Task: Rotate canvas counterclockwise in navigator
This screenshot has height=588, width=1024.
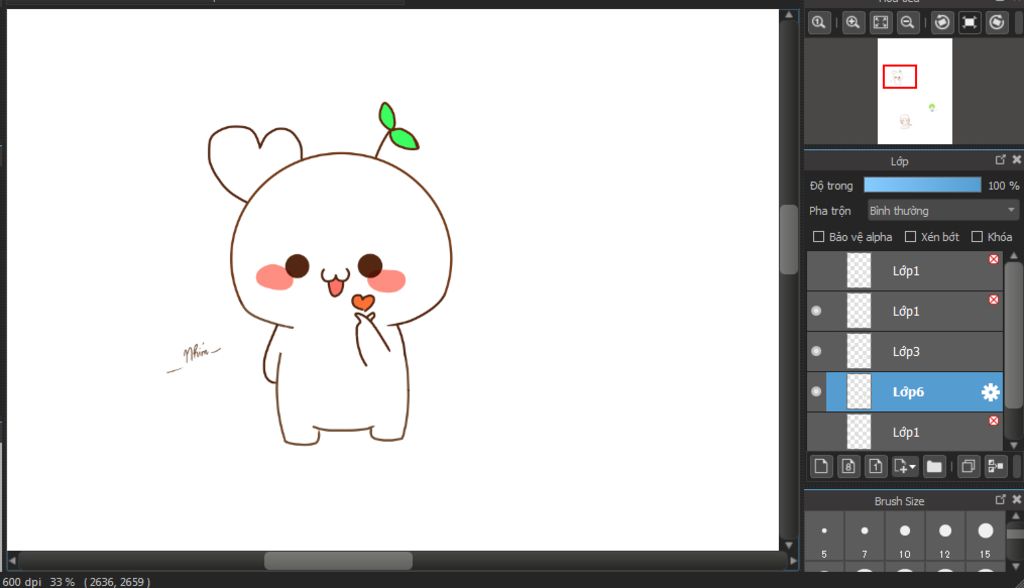Action: [x=942, y=23]
